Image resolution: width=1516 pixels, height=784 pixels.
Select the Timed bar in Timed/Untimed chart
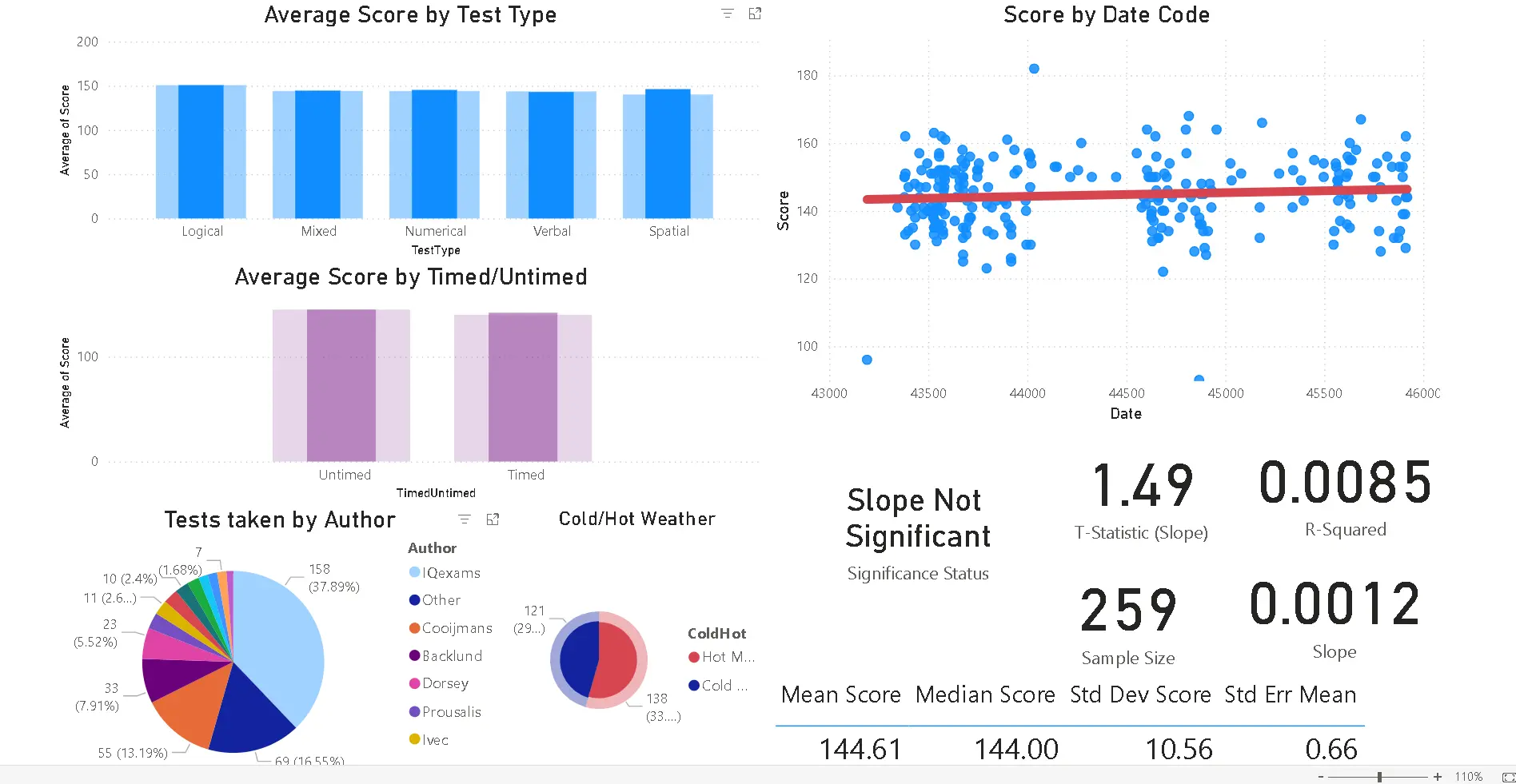[x=523, y=387]
